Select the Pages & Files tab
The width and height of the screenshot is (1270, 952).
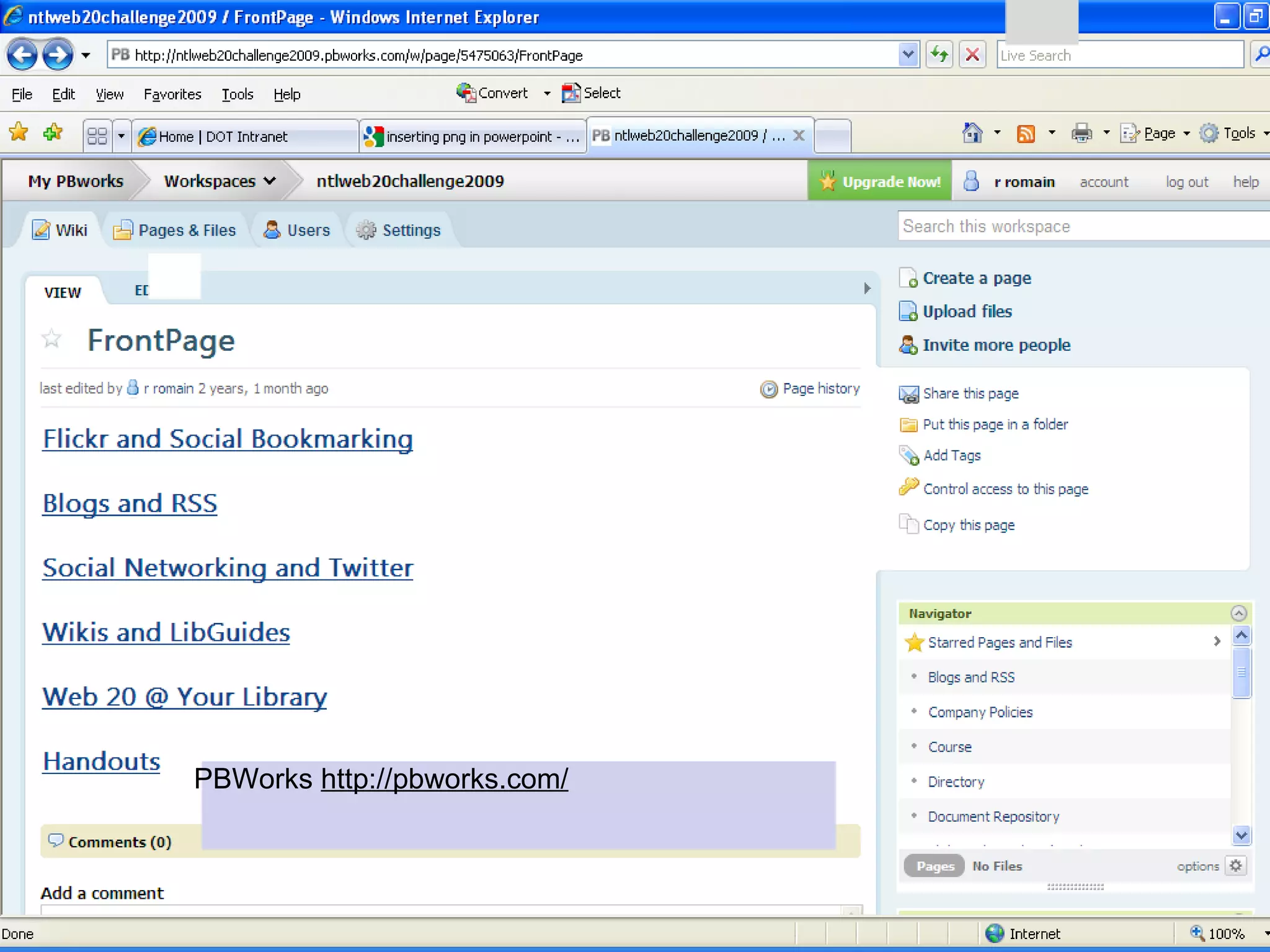click(x=175, y=230)
